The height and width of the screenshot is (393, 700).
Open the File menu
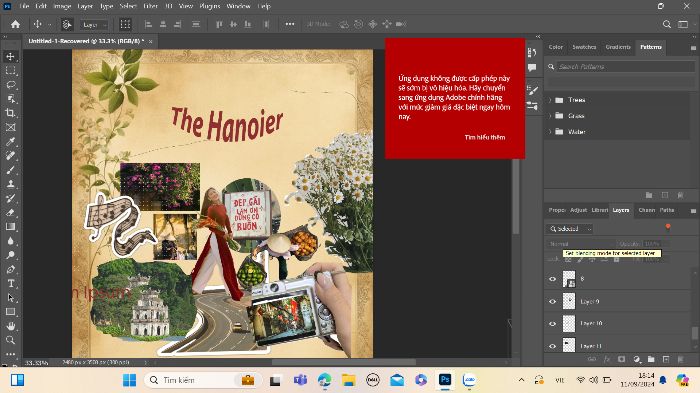pyautogui.click(x=24, y=6)
